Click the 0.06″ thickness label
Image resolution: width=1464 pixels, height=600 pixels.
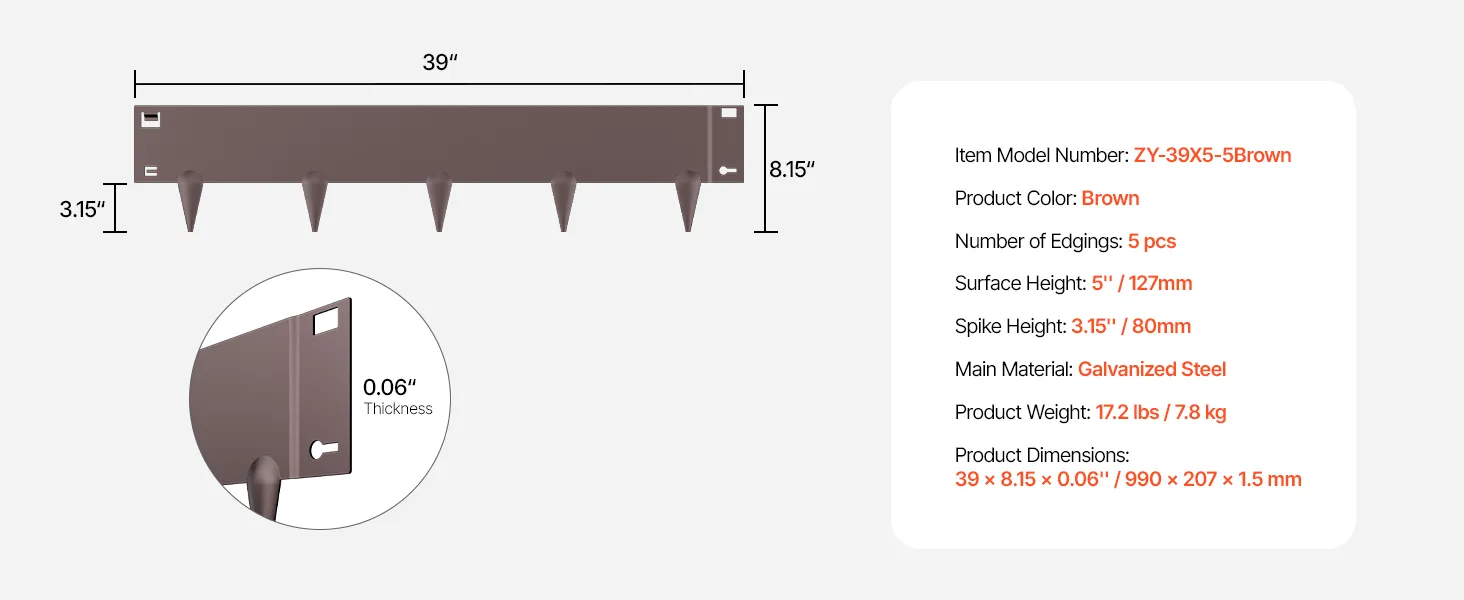[x=389, y=387]
